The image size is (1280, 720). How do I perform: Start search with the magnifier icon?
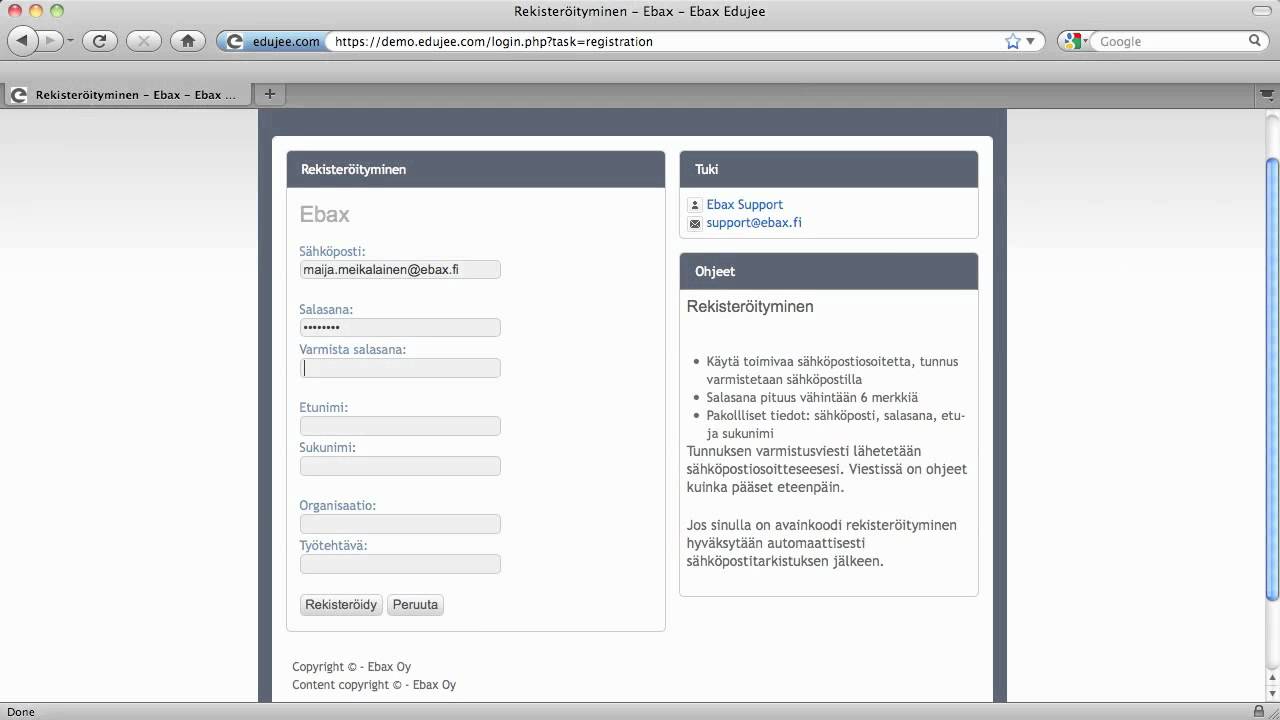tap(1255, 41)
